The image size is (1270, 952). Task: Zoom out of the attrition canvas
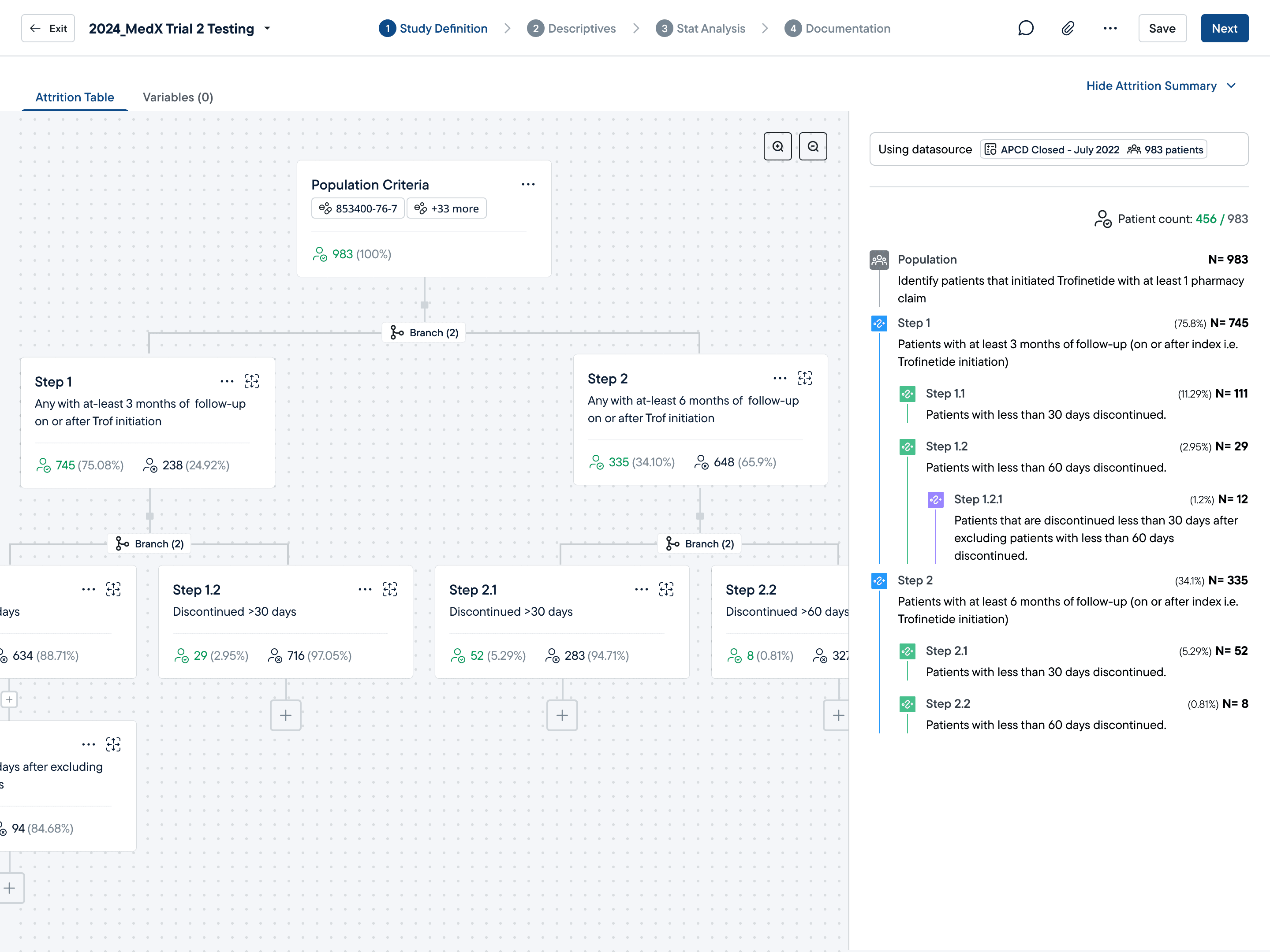coord(812,146)
